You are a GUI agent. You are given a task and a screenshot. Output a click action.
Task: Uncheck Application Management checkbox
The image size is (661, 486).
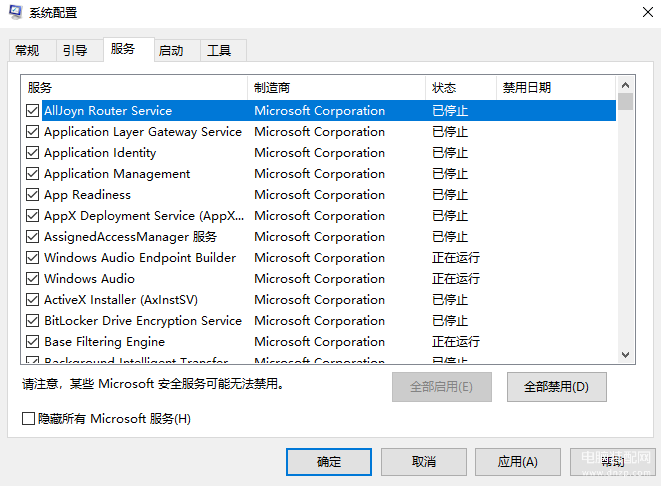click(x=32, y=174)
